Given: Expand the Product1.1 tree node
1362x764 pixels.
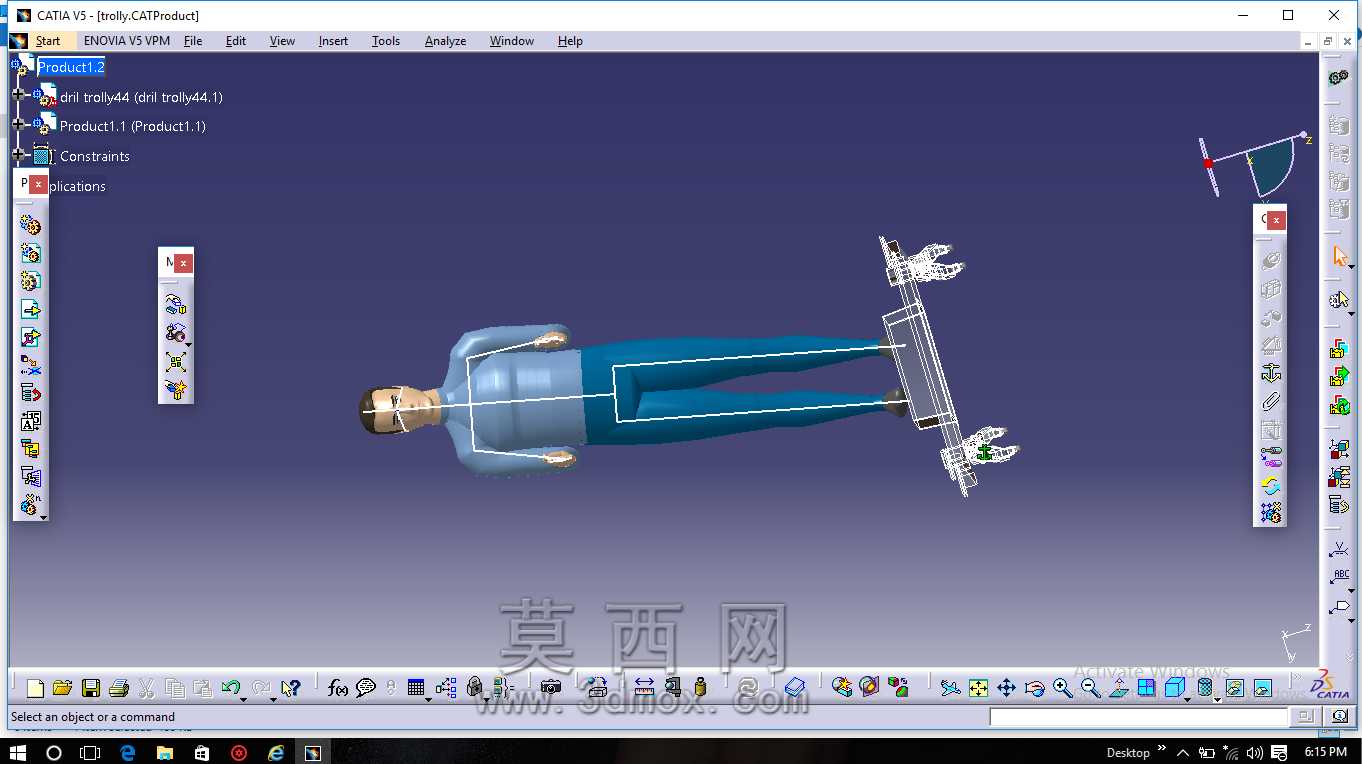Looking at the screenshot, I should (x=18, y=124).
